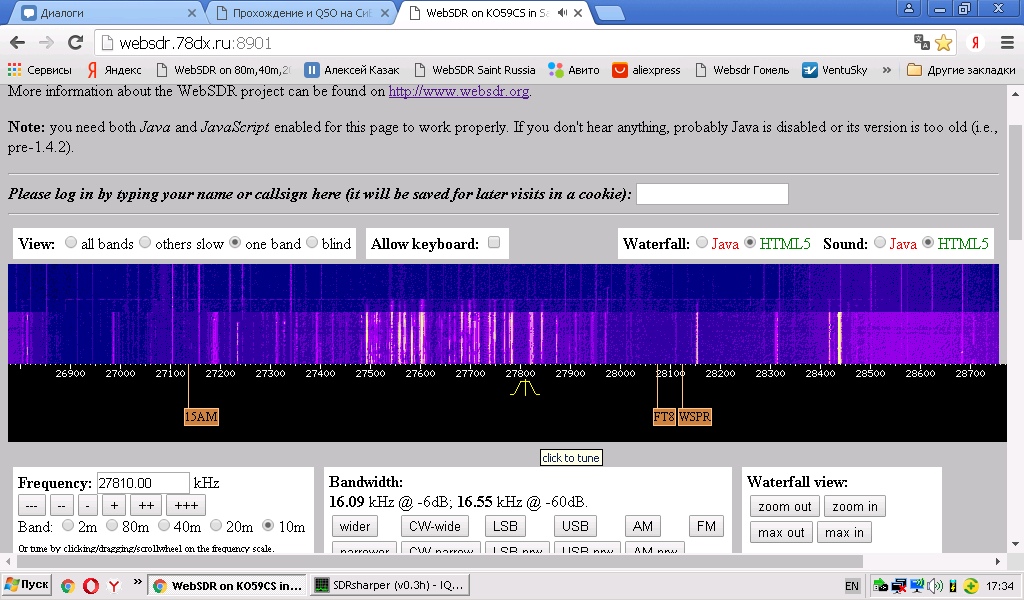
Task: Step the frequency up with +++ button
Action: [x=185, y=505]
